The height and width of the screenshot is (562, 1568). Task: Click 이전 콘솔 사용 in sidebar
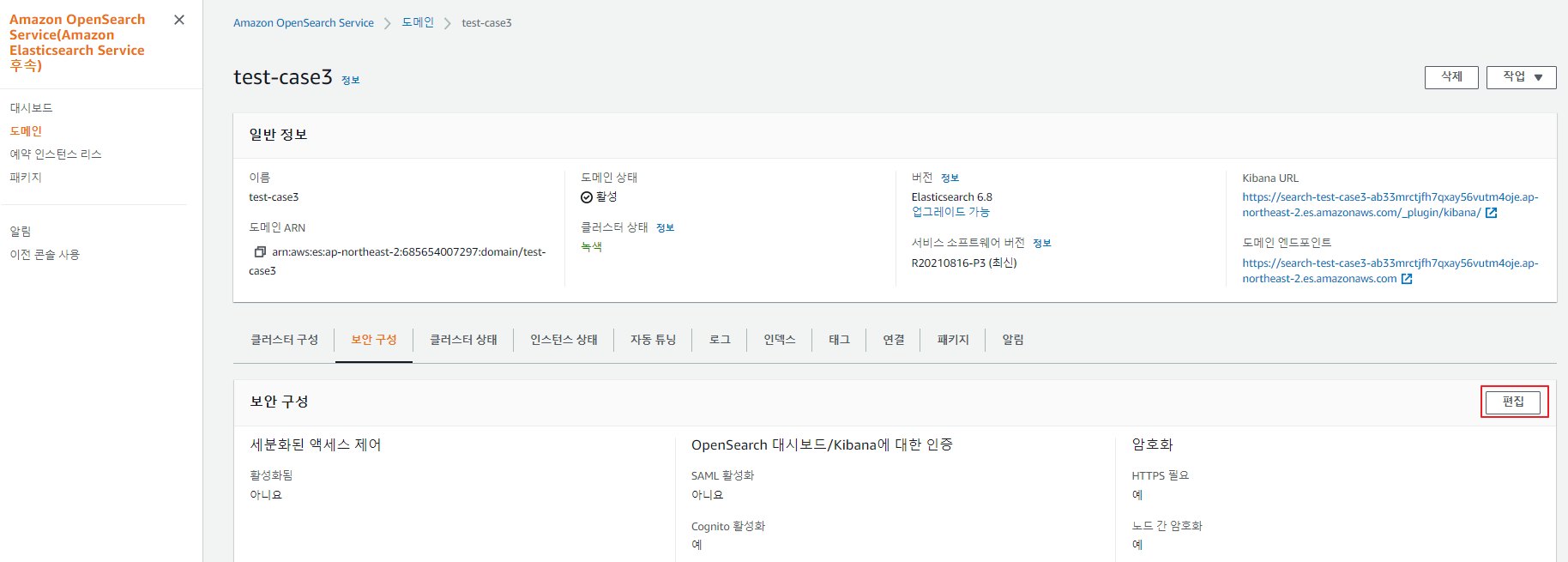pos(45,255)
